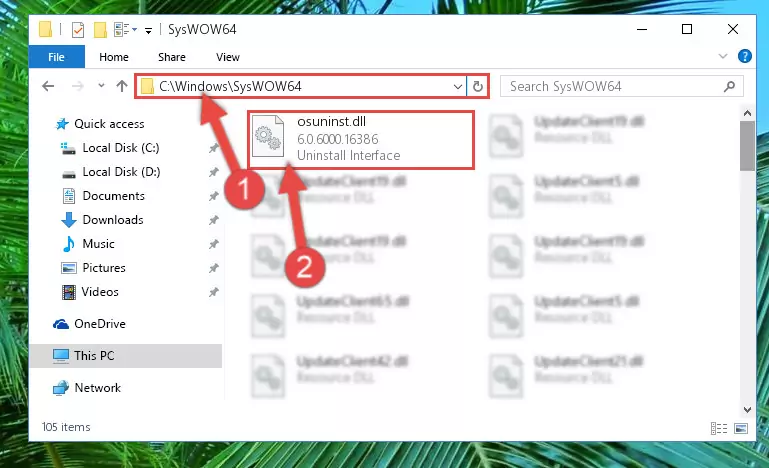Screen dimensions: 769x468
Task: Switch to Large icons view in status bar
Action: coord(741,429)
